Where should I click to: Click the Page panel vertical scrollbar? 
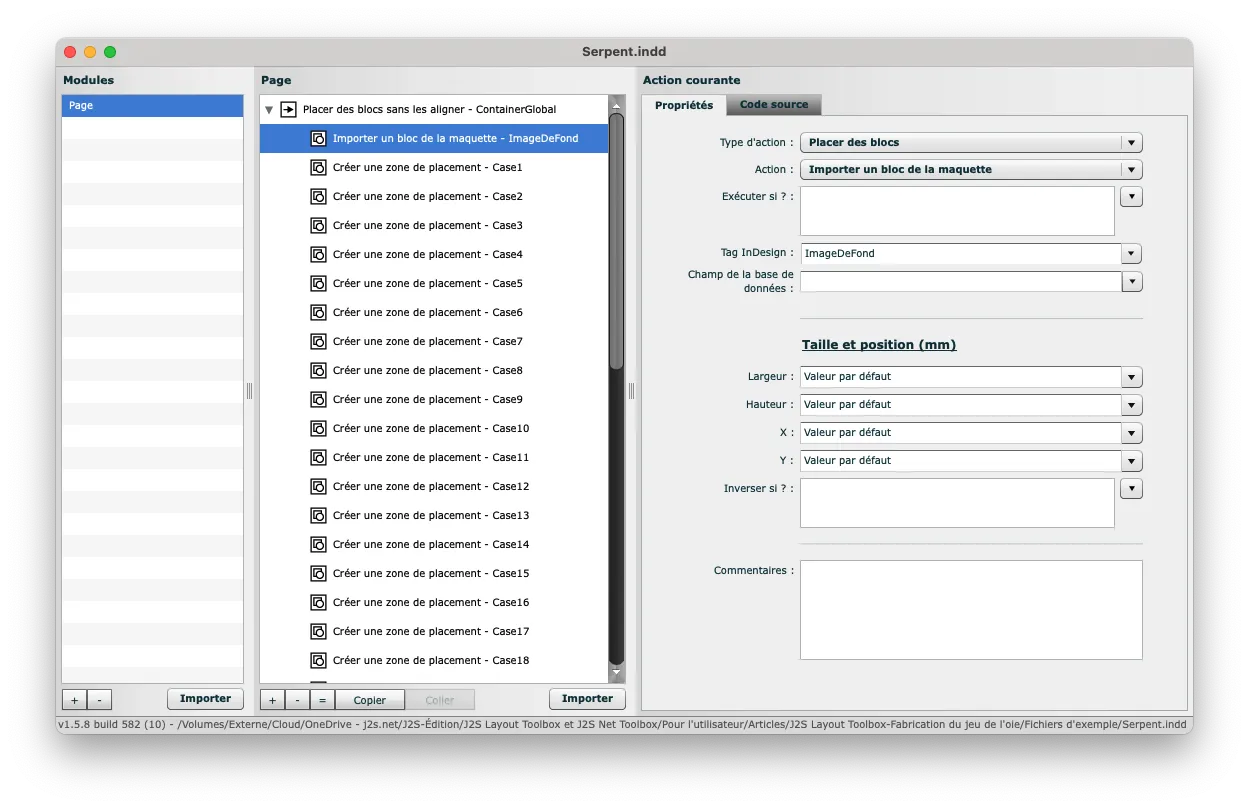click(x=616, y=240)
